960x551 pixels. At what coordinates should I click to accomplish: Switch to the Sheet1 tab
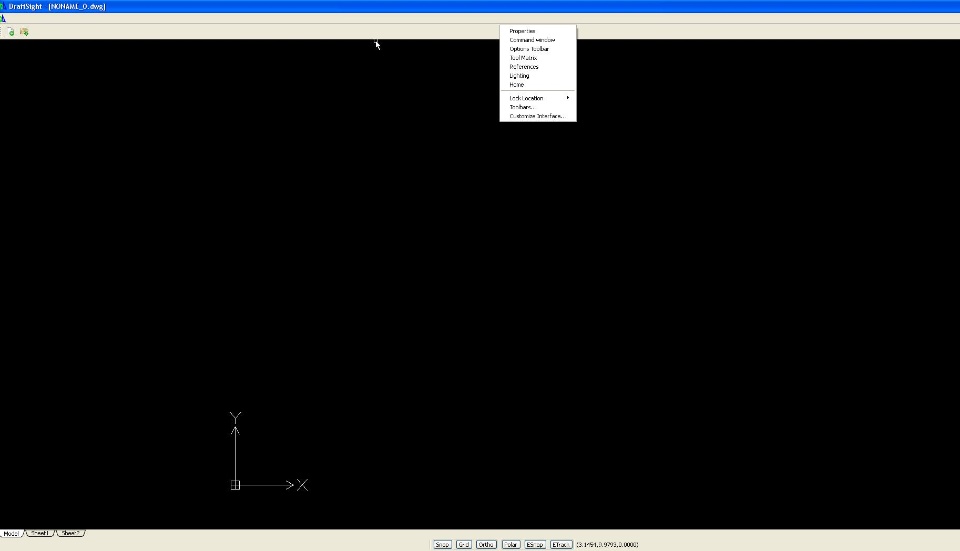click(40, 533)
